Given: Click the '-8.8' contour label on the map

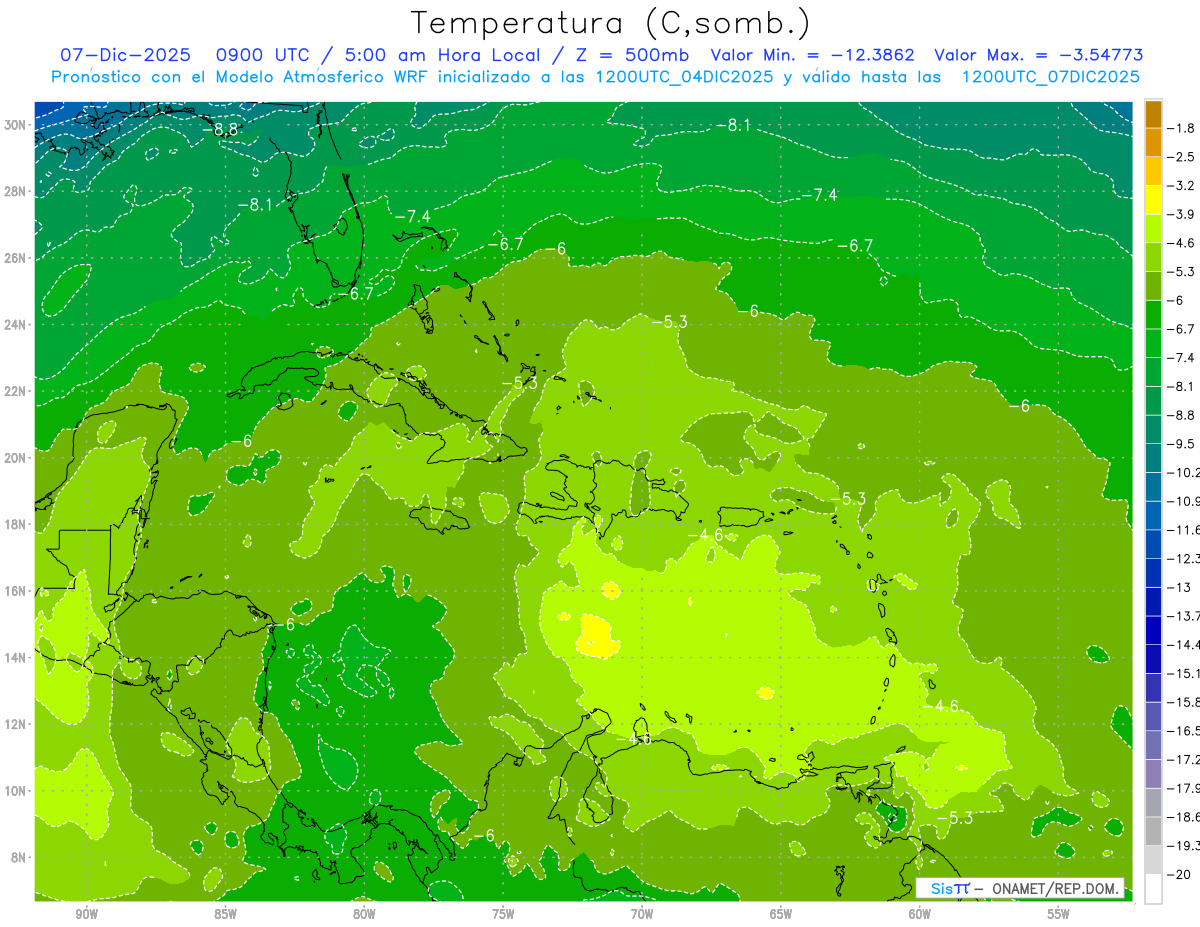Looking at the screenshot, I should point(219,130).
